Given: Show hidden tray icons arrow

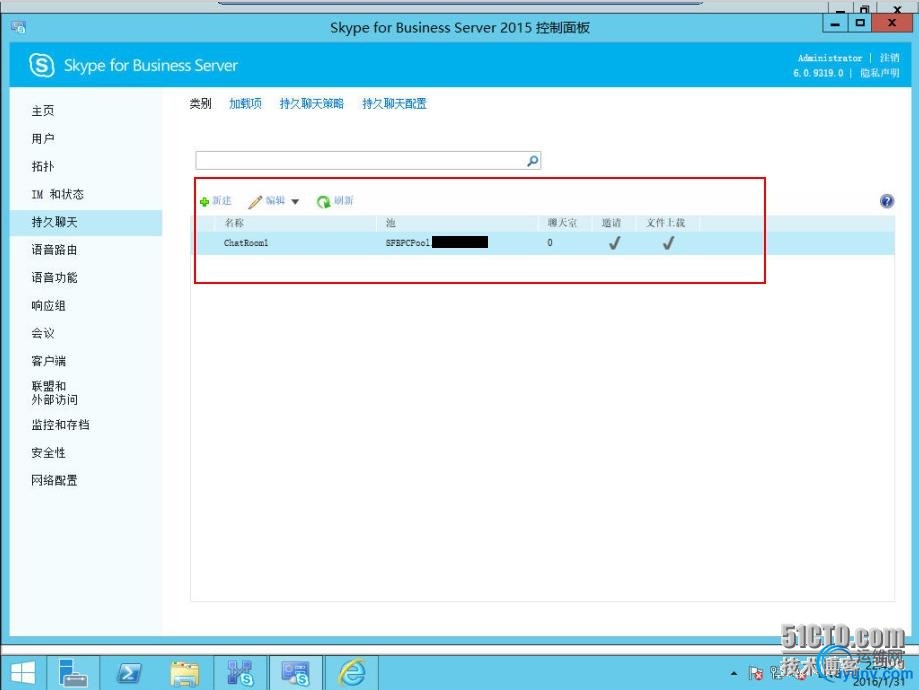Looking at the screenshot, I should coord(734,674).
